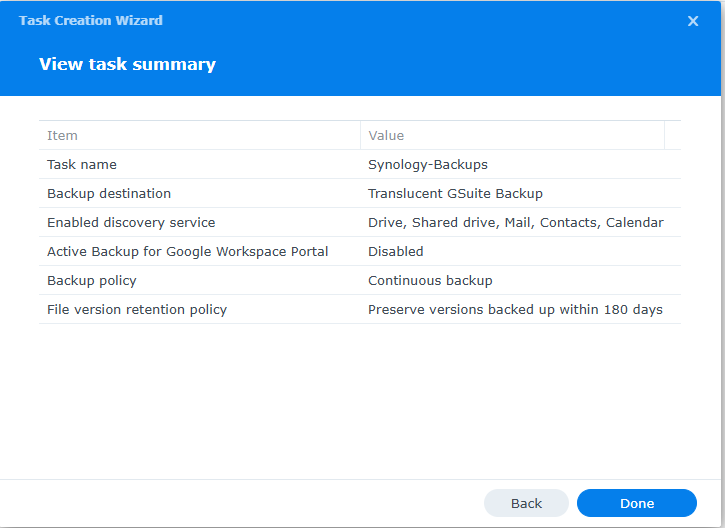The height and width of the screenshot is (528, 725).
Task: Click the Done button
Action: pyautogui.click(x=637, y=503)
